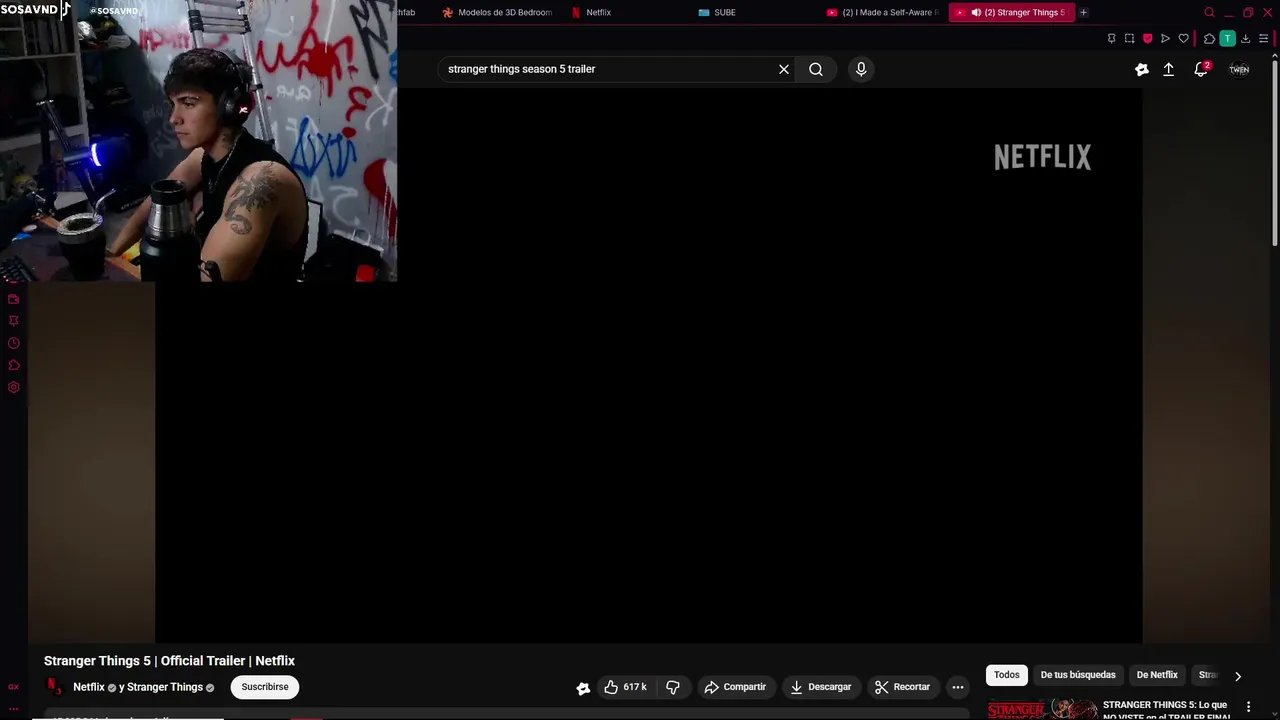Add page to bookmarks with heart icon
Screen dimensions: 1280x720
pyautogui.click(x=1184, y=38)
